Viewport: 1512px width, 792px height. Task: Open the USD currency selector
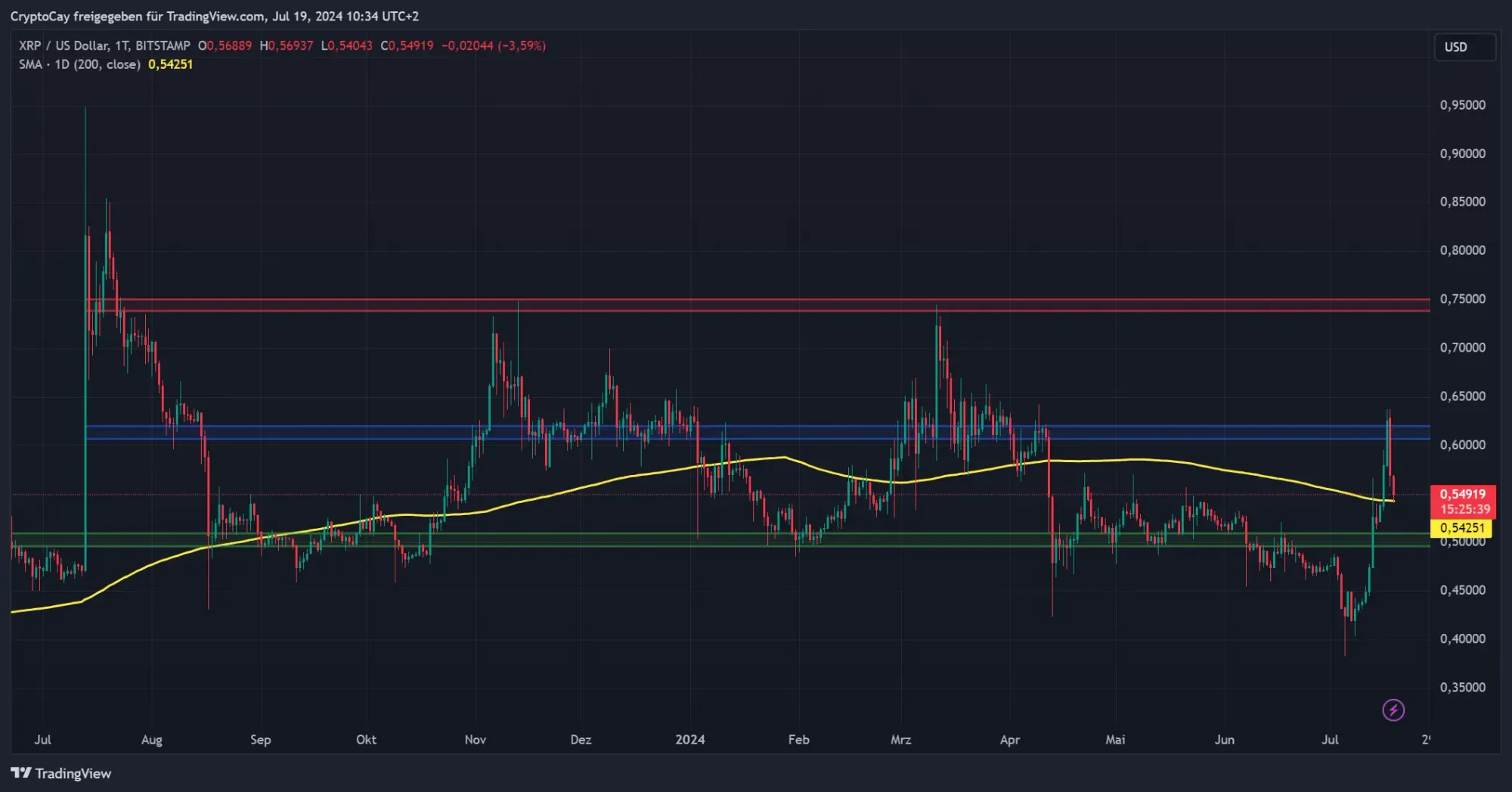click(x=1464, y=47)
